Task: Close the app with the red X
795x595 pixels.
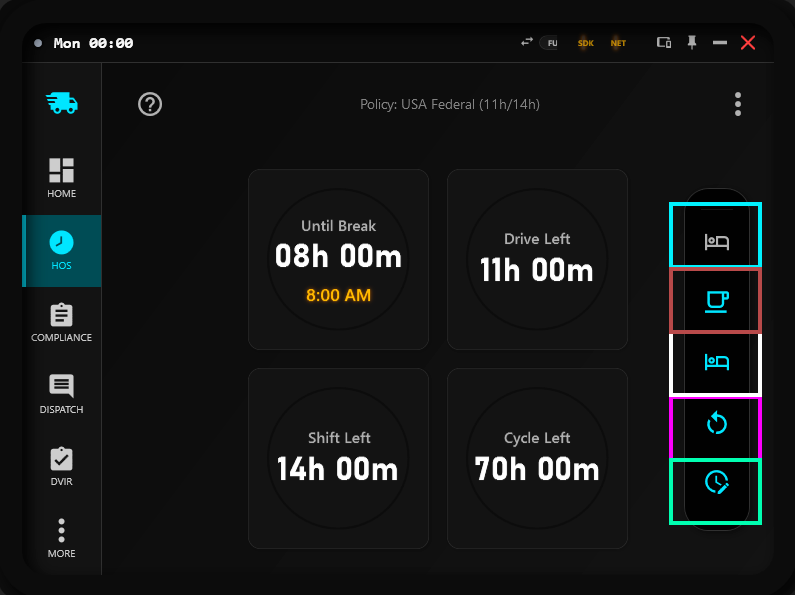Action: (x=748, y=43)
